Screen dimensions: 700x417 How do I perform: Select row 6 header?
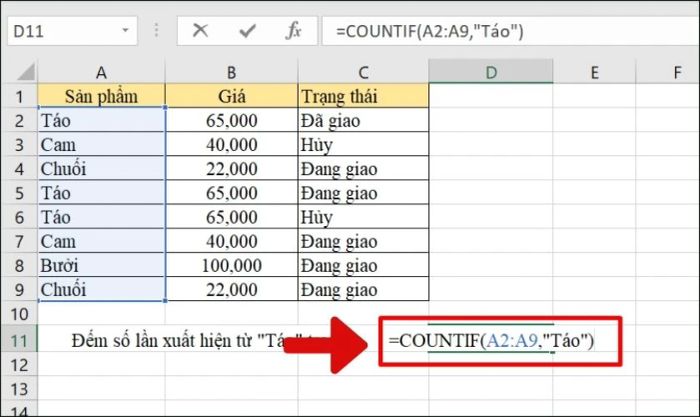click(x=19, y=217)
